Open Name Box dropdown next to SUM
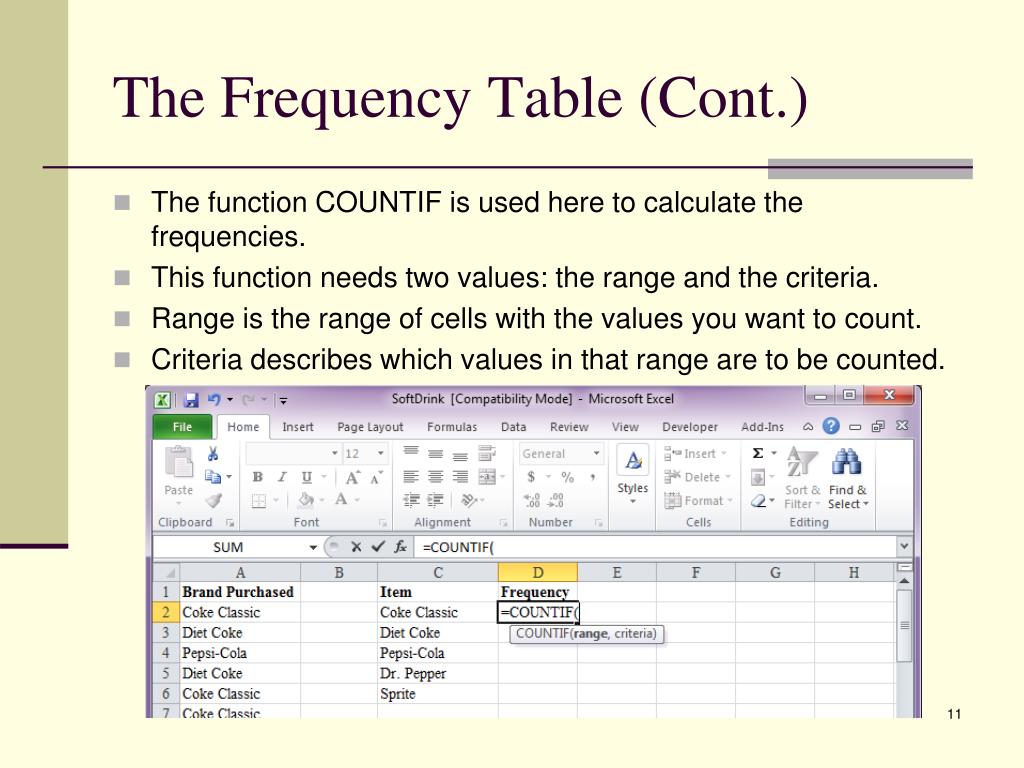 coord(313,547)
